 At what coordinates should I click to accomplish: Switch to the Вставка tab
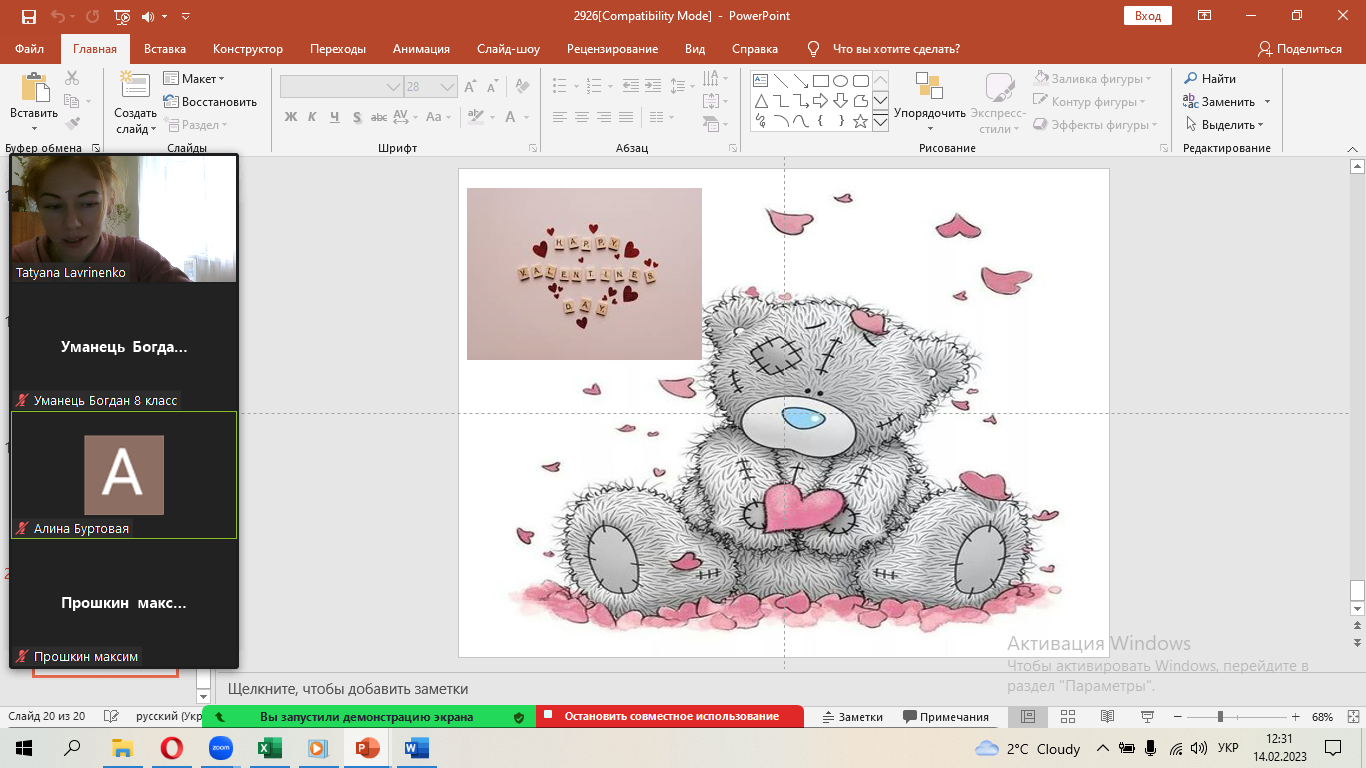(165, 49)
